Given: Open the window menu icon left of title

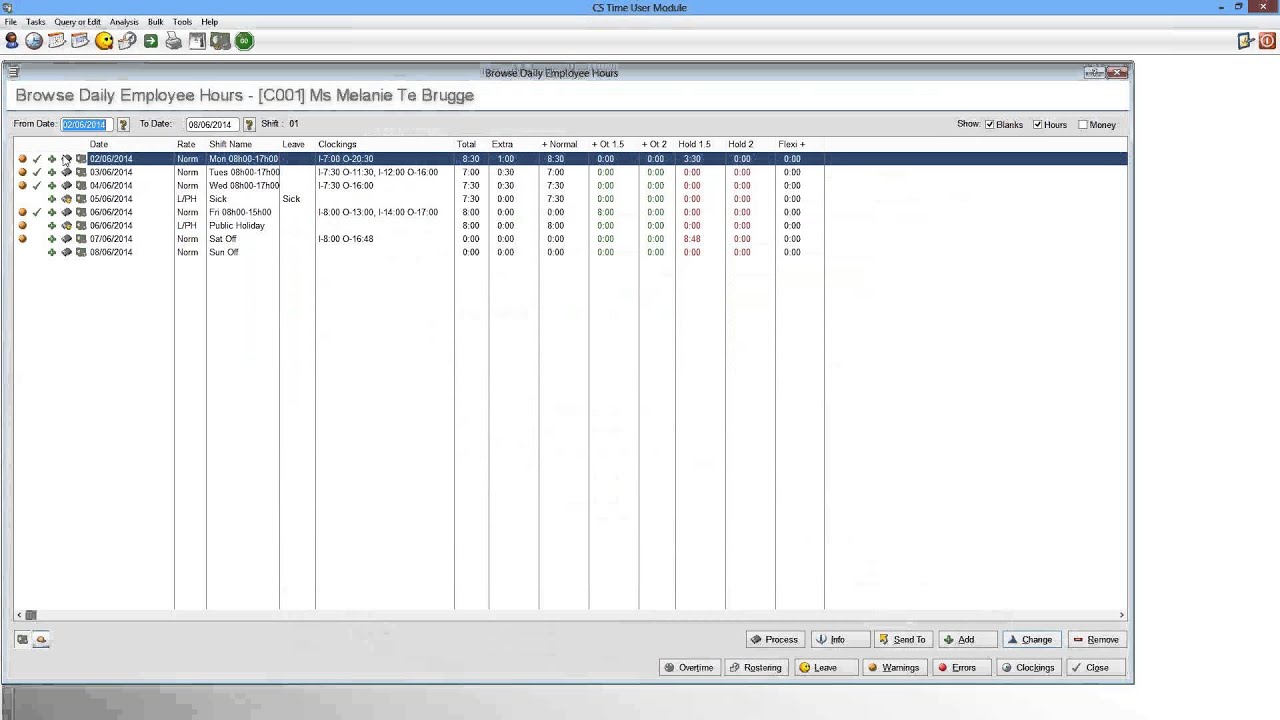Looking at the screenshot, I should (13, 73).
